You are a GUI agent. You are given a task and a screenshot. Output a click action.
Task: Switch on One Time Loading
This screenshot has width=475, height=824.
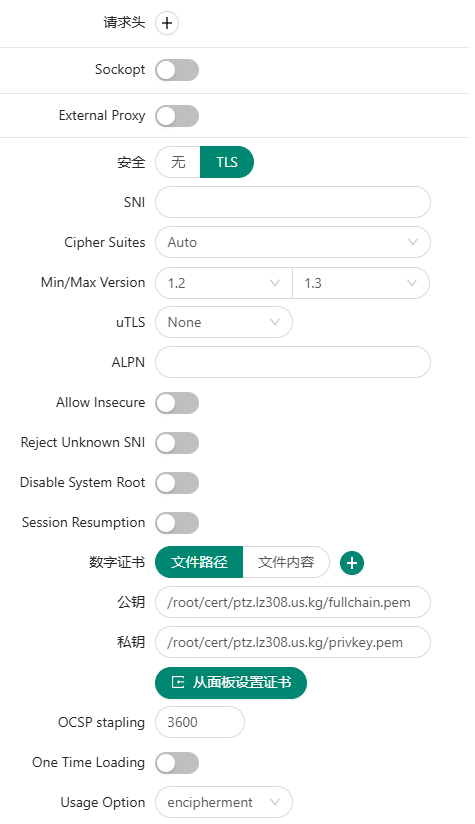tap(177, 763)
